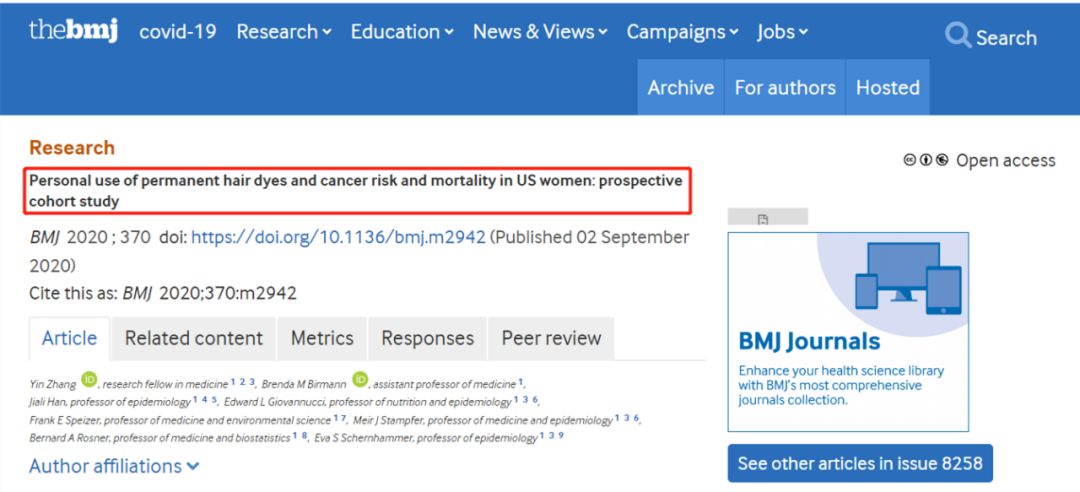Open the Education dropdown menu
The width and height of the screenshot is (1080, 492).
coord(402,32)
